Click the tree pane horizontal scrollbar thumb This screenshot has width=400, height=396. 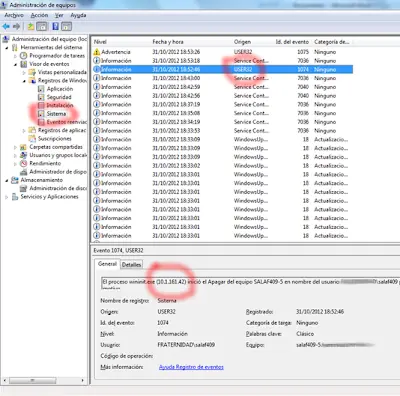tap(33, 380)
